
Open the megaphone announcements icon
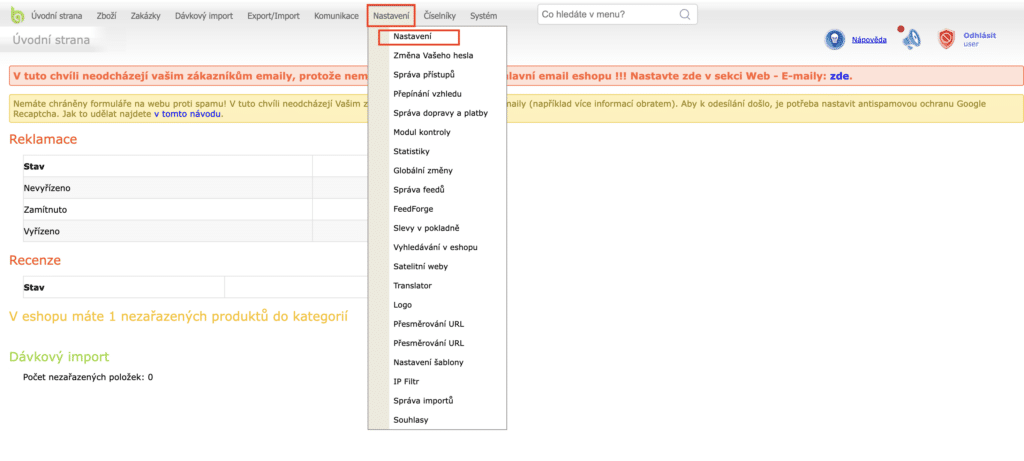pos(910,39)
